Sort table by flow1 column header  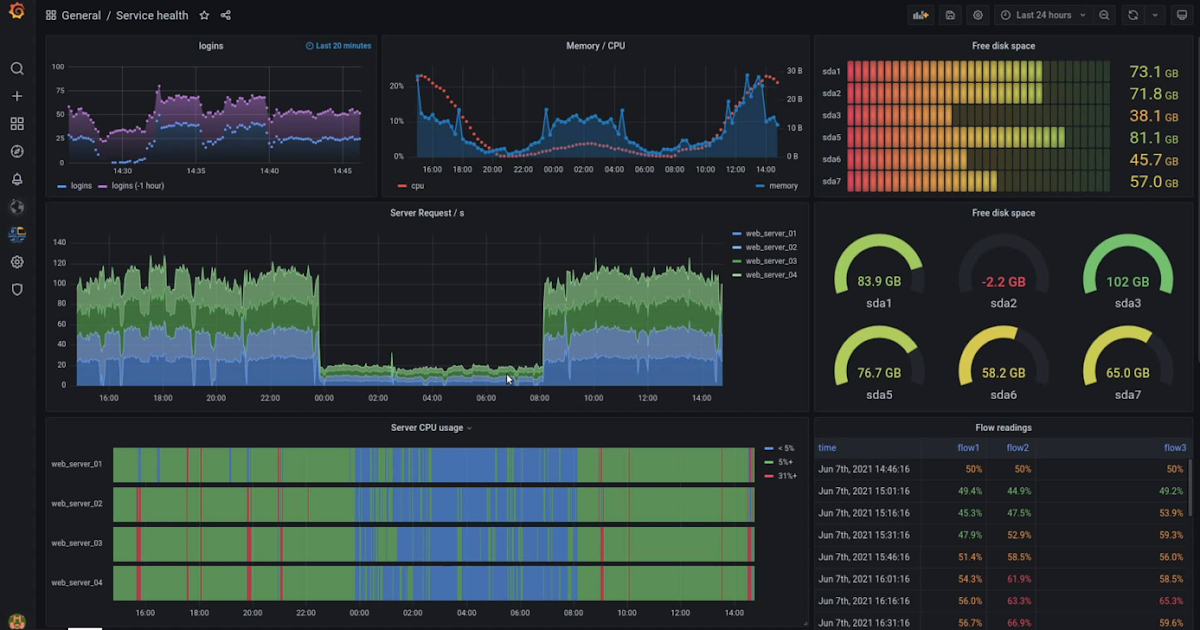coord(969,448)
